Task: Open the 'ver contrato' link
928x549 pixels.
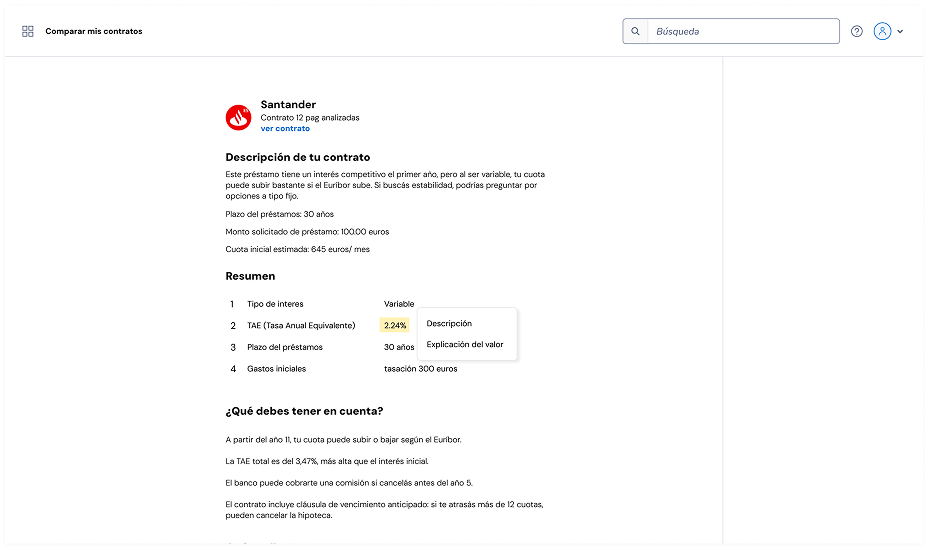Action: (x=285, y=129)
